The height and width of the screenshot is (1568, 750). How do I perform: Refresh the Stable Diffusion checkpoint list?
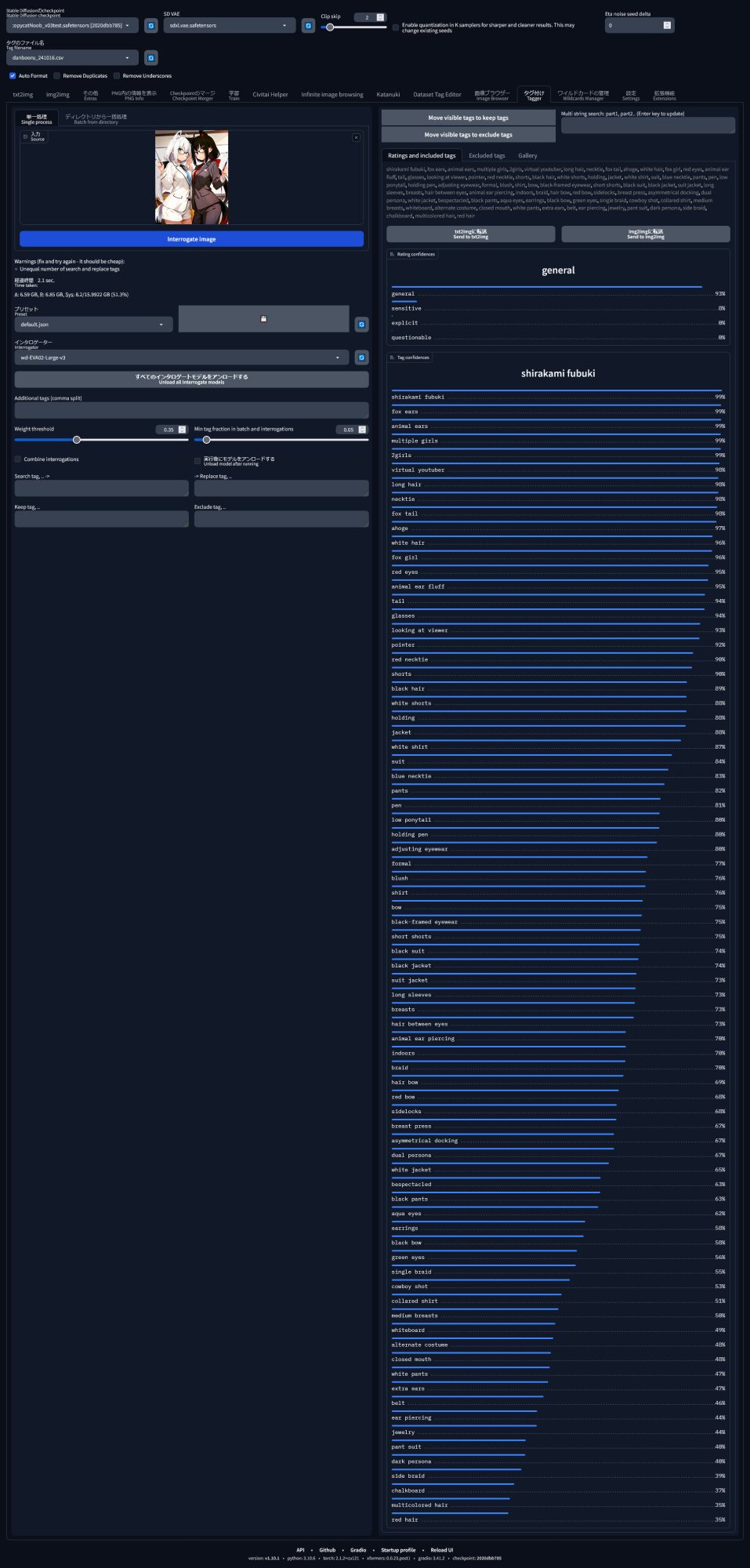(151, 26)
